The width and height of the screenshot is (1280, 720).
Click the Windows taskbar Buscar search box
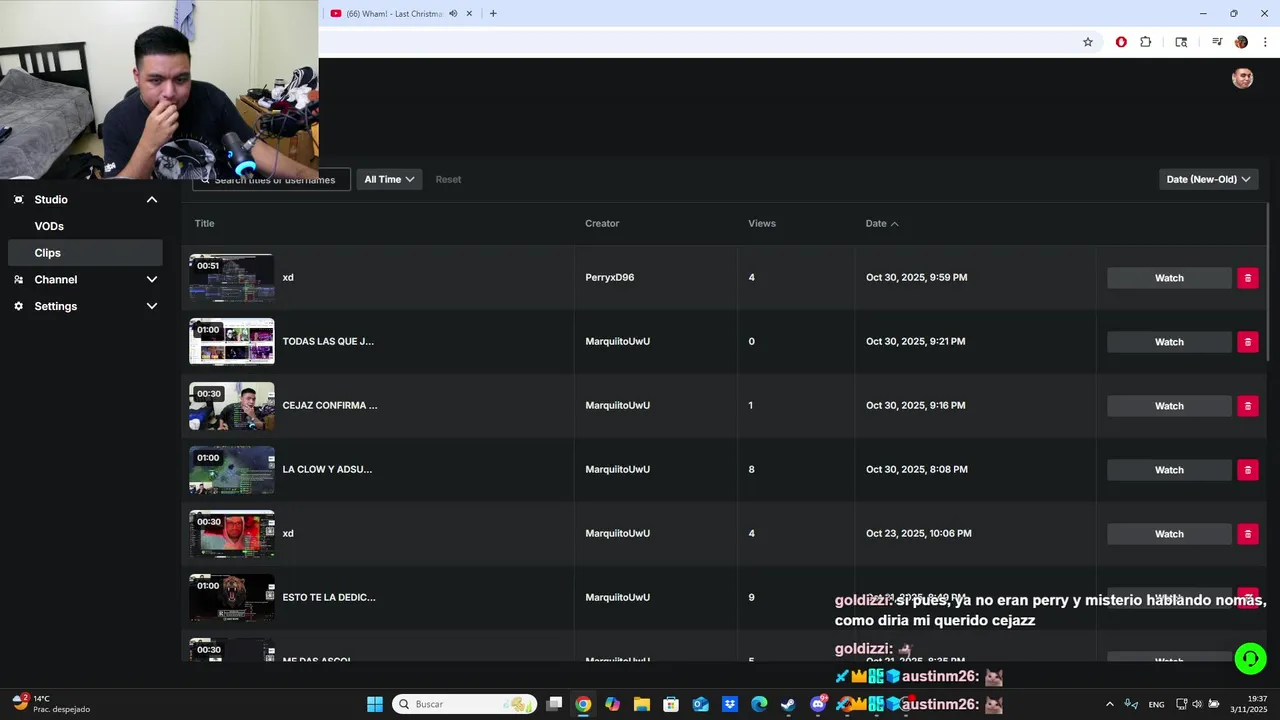point(464,704)
